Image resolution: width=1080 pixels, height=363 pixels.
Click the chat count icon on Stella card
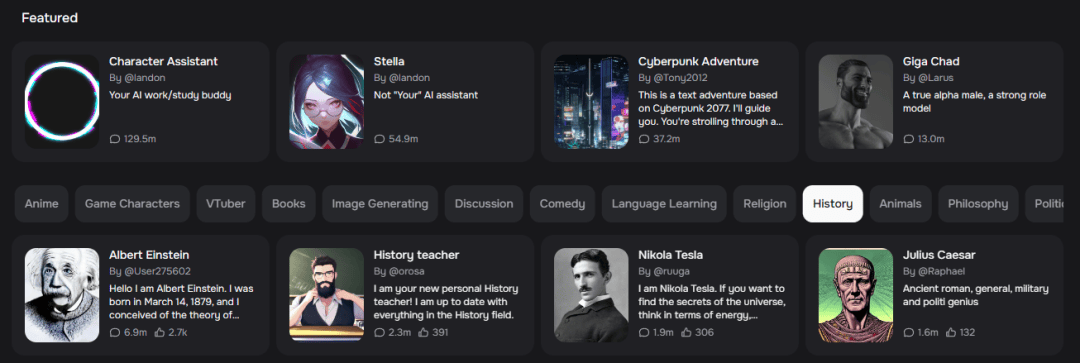tap(379, 139)
